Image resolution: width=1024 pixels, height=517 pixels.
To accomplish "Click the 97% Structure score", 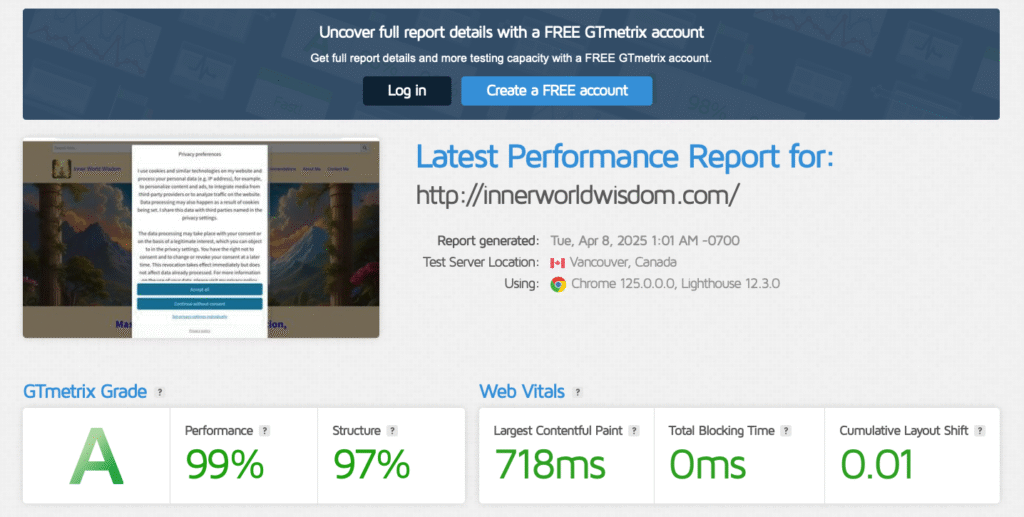I will [x=372, y=464].
